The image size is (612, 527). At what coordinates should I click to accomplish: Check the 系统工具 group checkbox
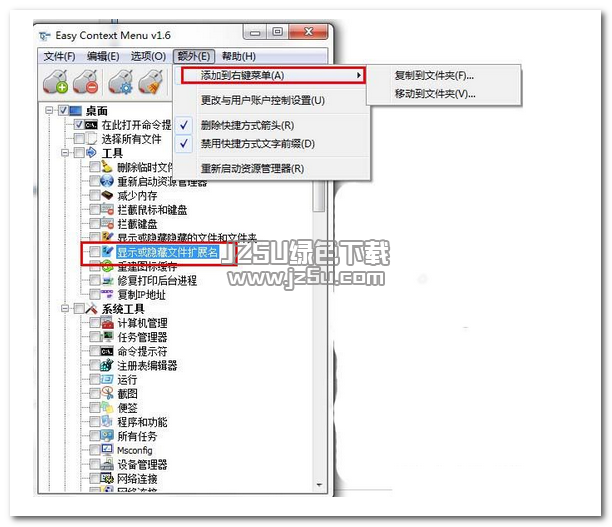pyautogui.click(x=79, y=308)
